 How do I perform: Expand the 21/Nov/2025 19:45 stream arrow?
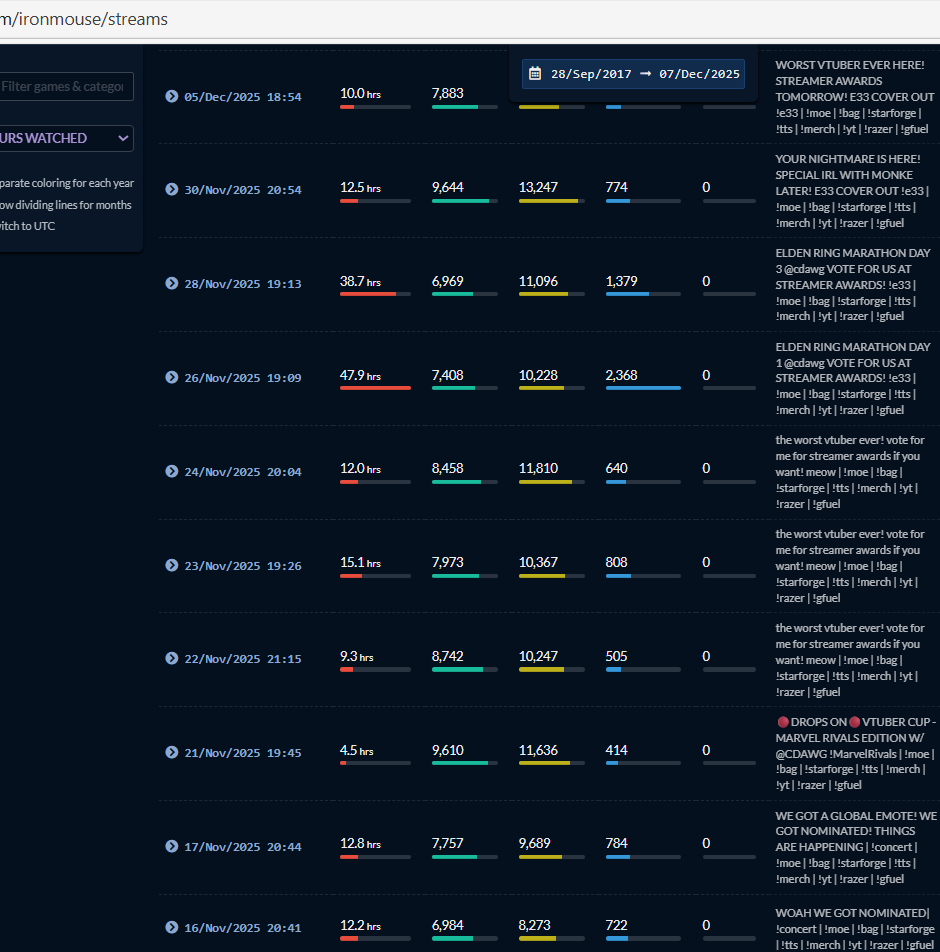click(172, 752)
